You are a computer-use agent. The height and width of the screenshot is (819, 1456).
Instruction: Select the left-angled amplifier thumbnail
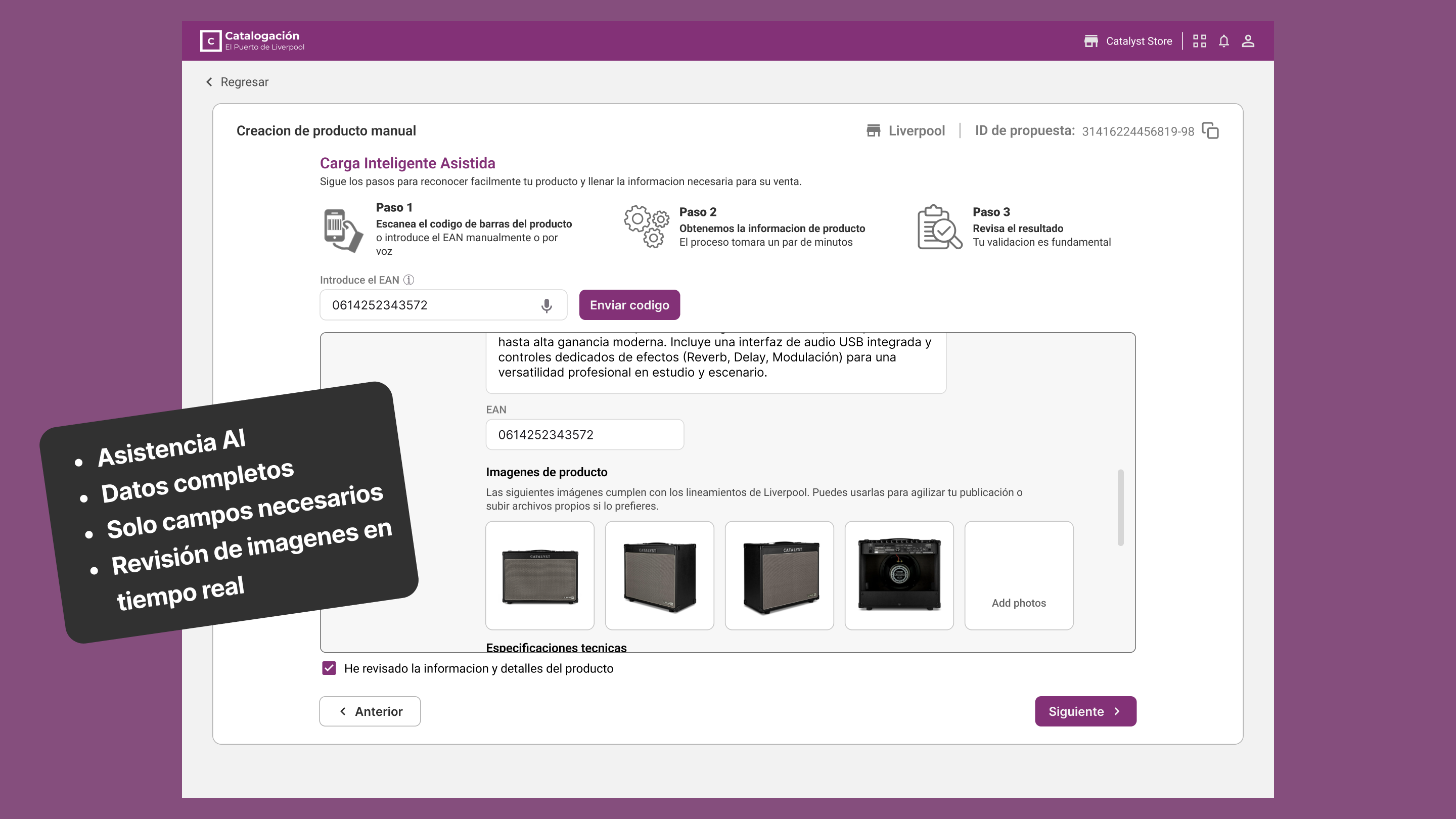(x=659, y=575)
